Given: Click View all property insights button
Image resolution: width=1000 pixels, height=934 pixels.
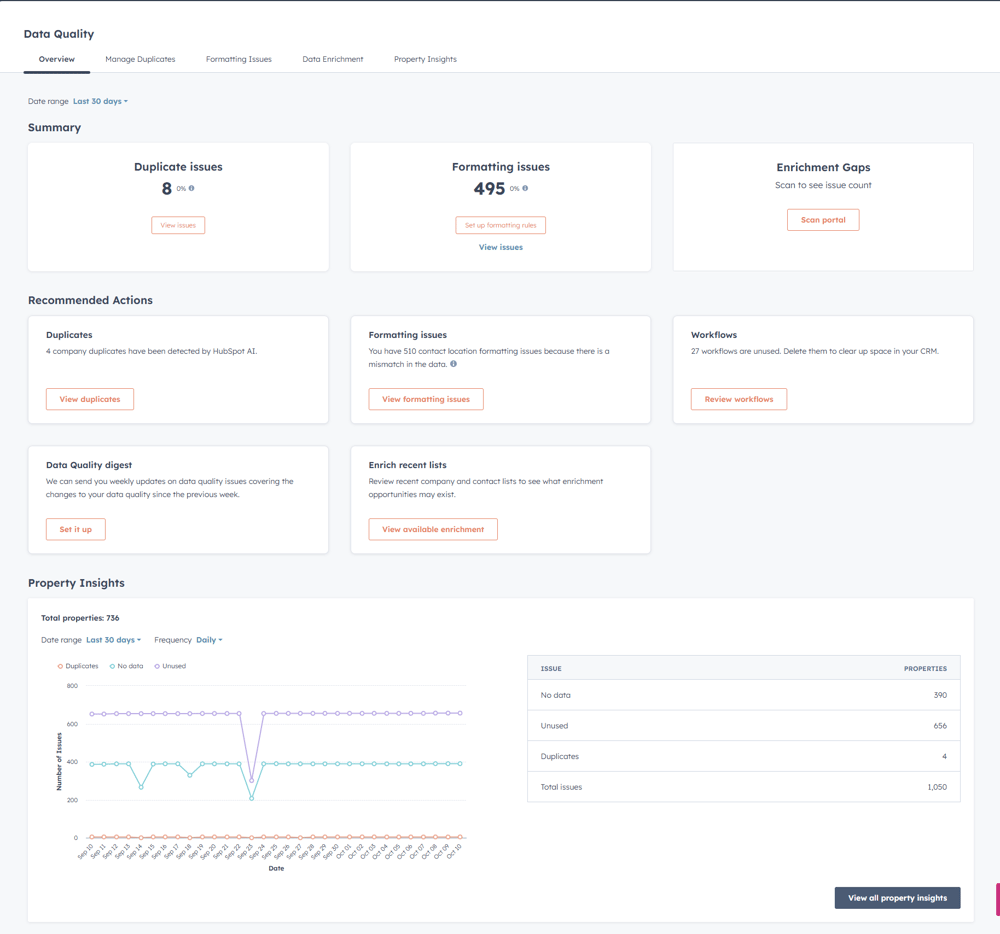Looking at the screenshot, I should click(x=897, y=898).
